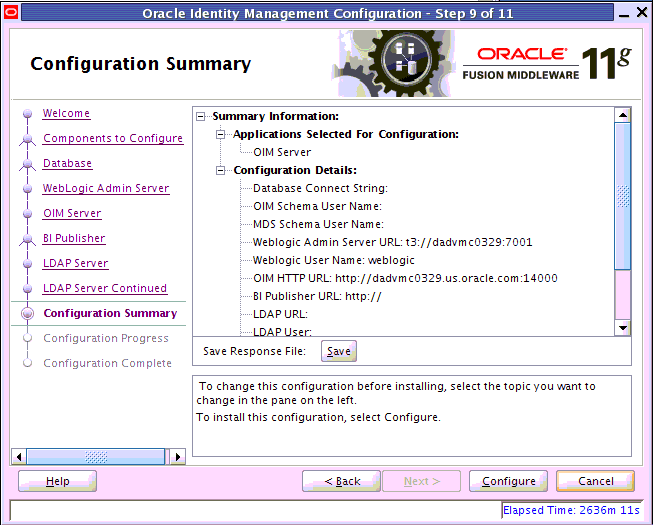The height and width of the screenshot is (525, 653).
Task: Click right arrow of navigation pane scrollbar
Action: [x=178, y=456]
